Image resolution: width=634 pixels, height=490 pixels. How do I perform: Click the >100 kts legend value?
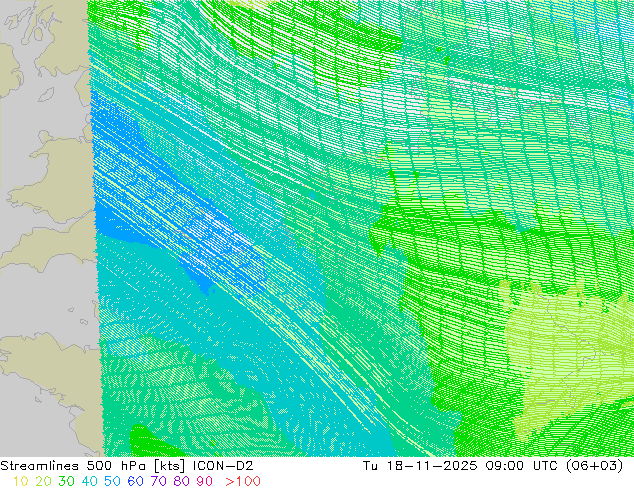pos(243,482)
